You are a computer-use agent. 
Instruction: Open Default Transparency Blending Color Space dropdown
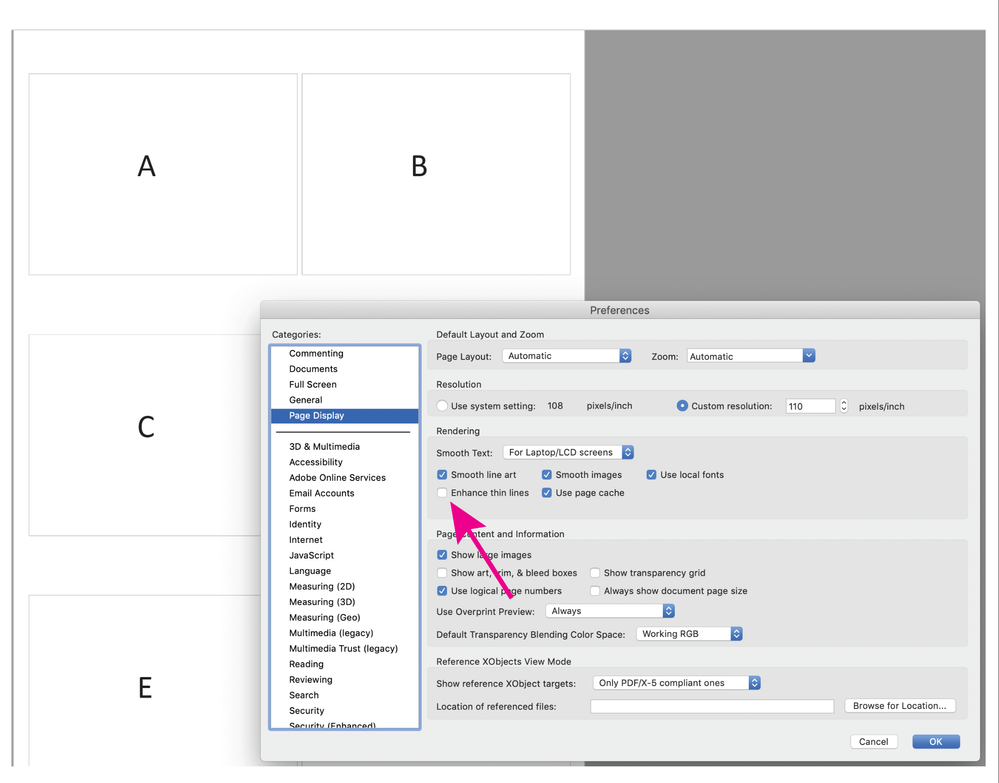690,634
